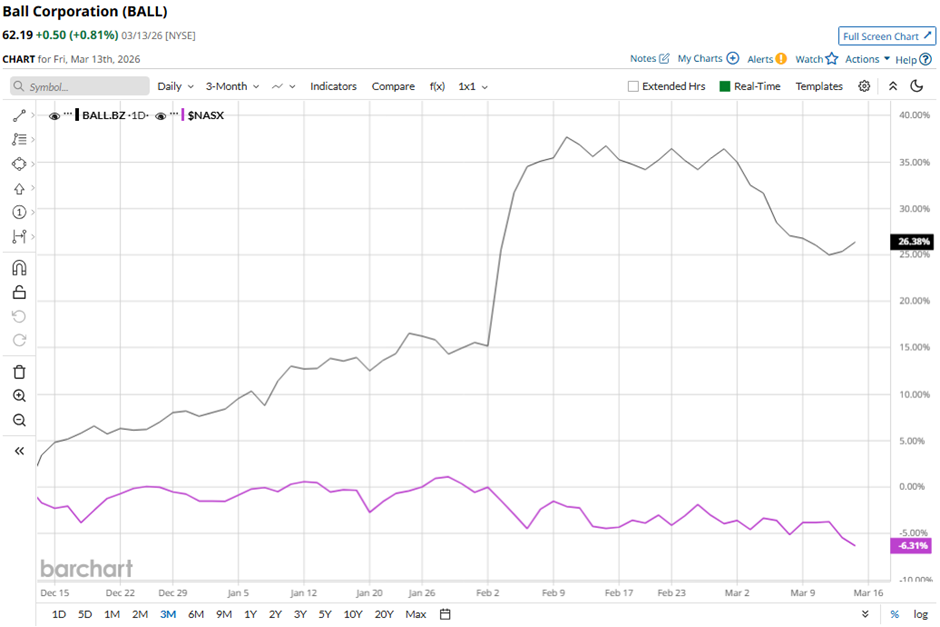Select the trend line drawing tool
The image size is (940, 627).
pos(18,115)
